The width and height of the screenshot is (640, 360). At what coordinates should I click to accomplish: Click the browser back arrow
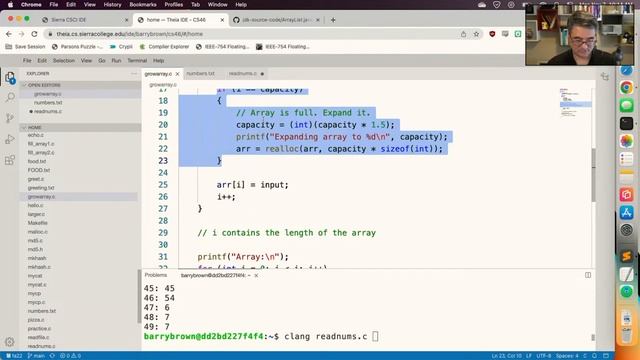point(9,34)
